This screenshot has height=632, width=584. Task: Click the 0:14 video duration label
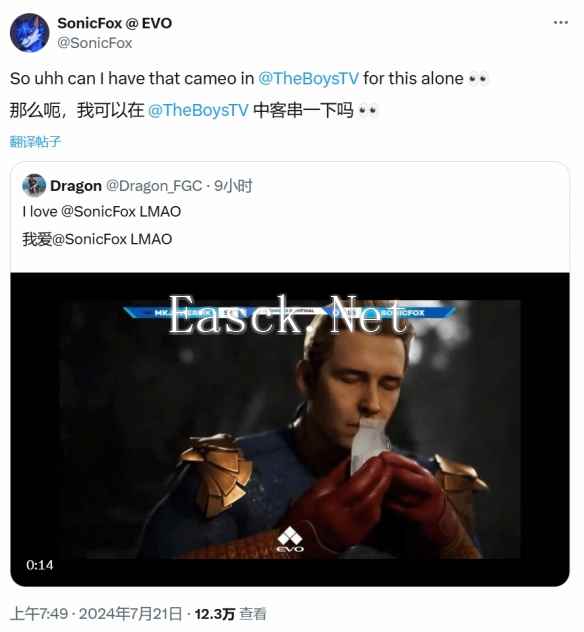point(39,565)
